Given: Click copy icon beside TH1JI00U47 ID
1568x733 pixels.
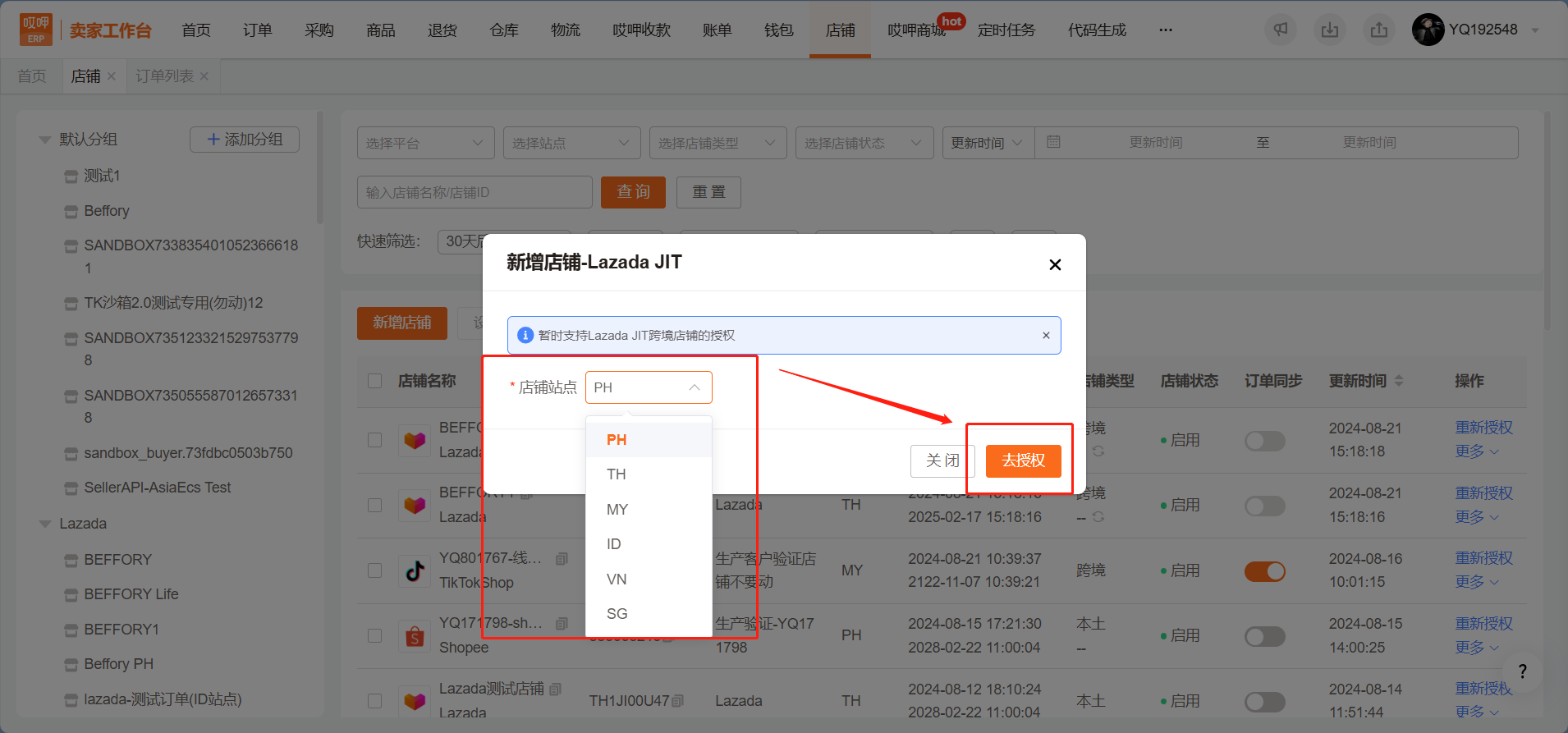Looking at the screenshot, I should click(678, 701).
